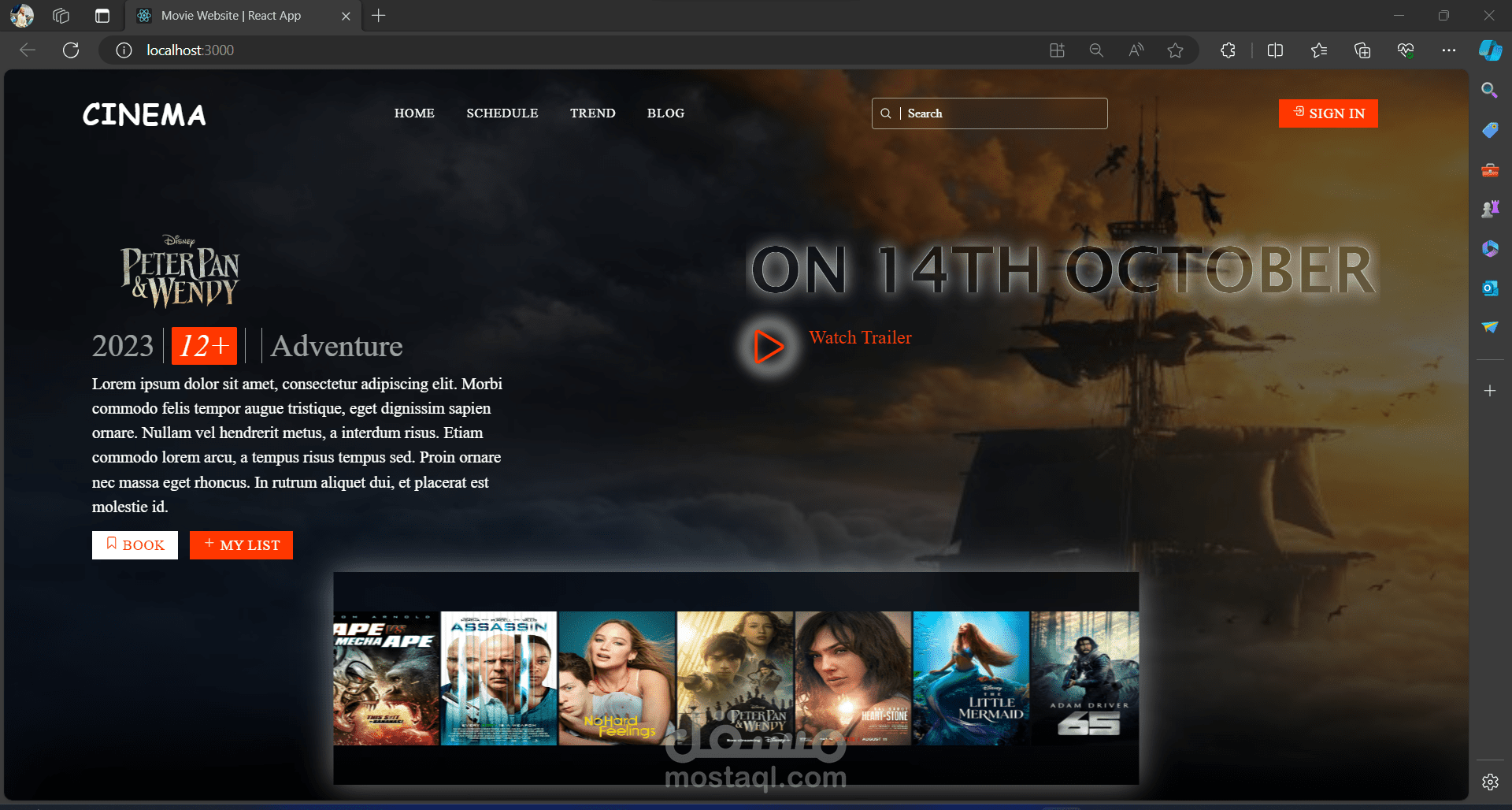Open the Extensions puzzle icon
Screen dimensions: 1512x810
pos(1228,50)
